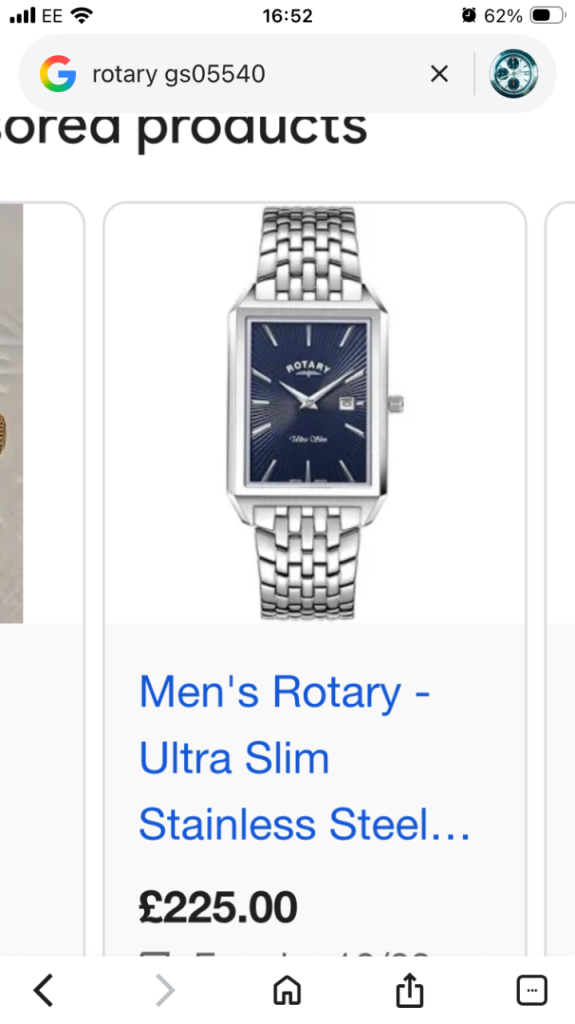Tap the battery icon in status bar
This screenshot has height=1024, width=575.
point(548,15)
